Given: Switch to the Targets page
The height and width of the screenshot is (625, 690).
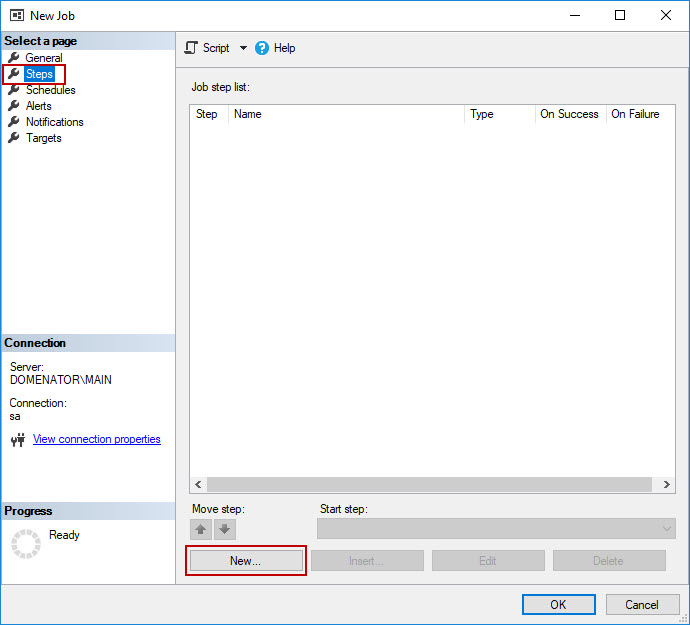Looking at the screenshot, I should [43, 138].
